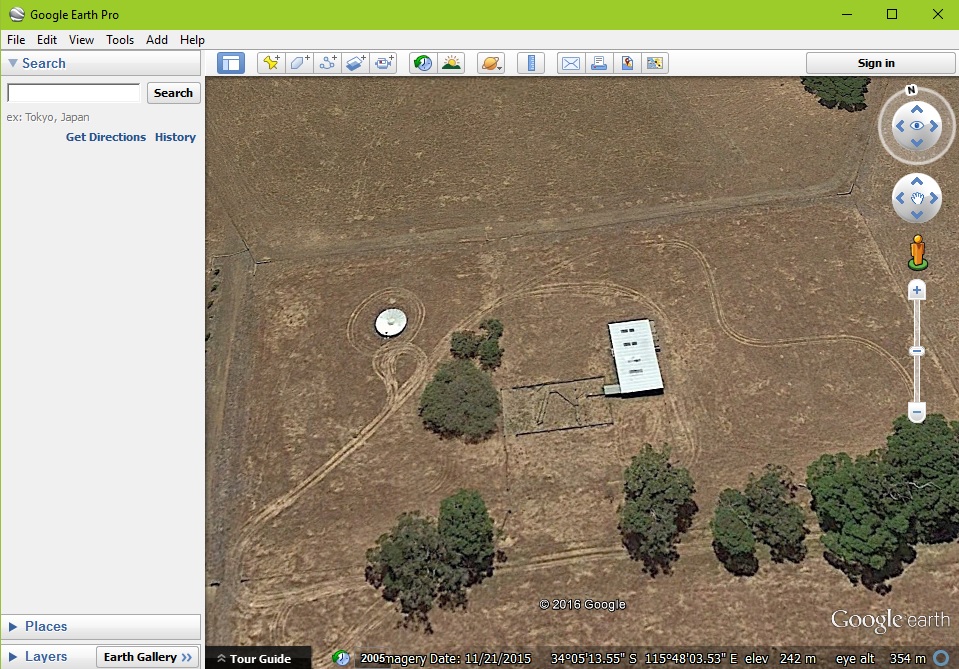Open the Add menu
This screenshot has height=669, width=959.
pos(157,40)
